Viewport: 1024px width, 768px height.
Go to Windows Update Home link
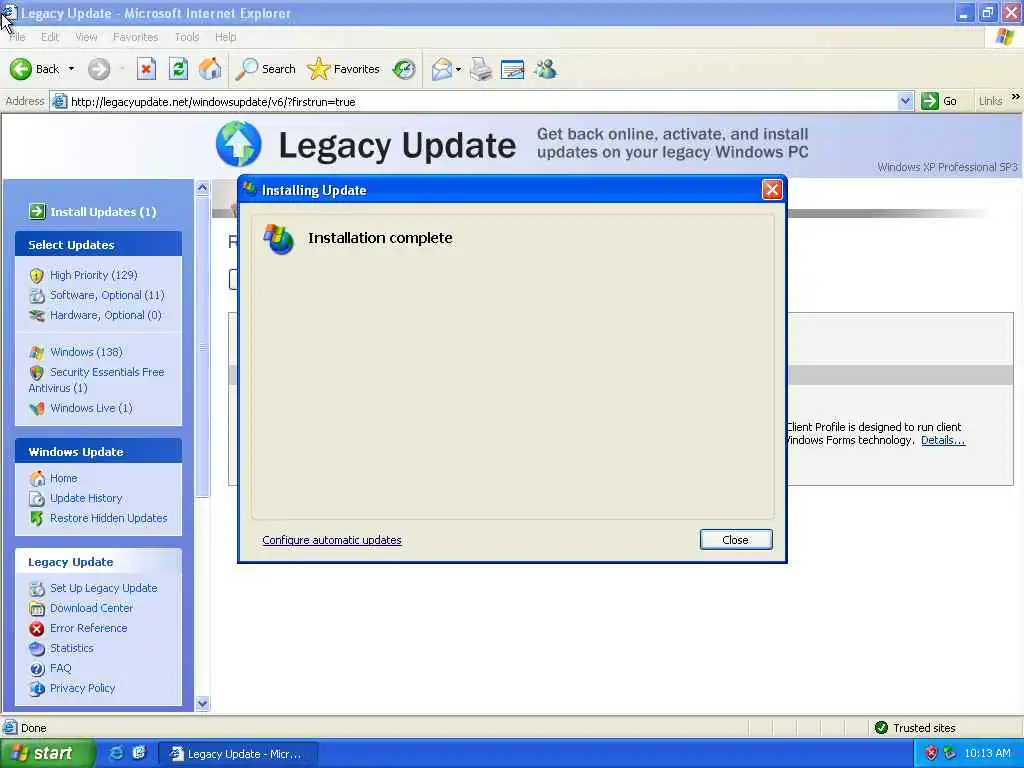(63, 478)
